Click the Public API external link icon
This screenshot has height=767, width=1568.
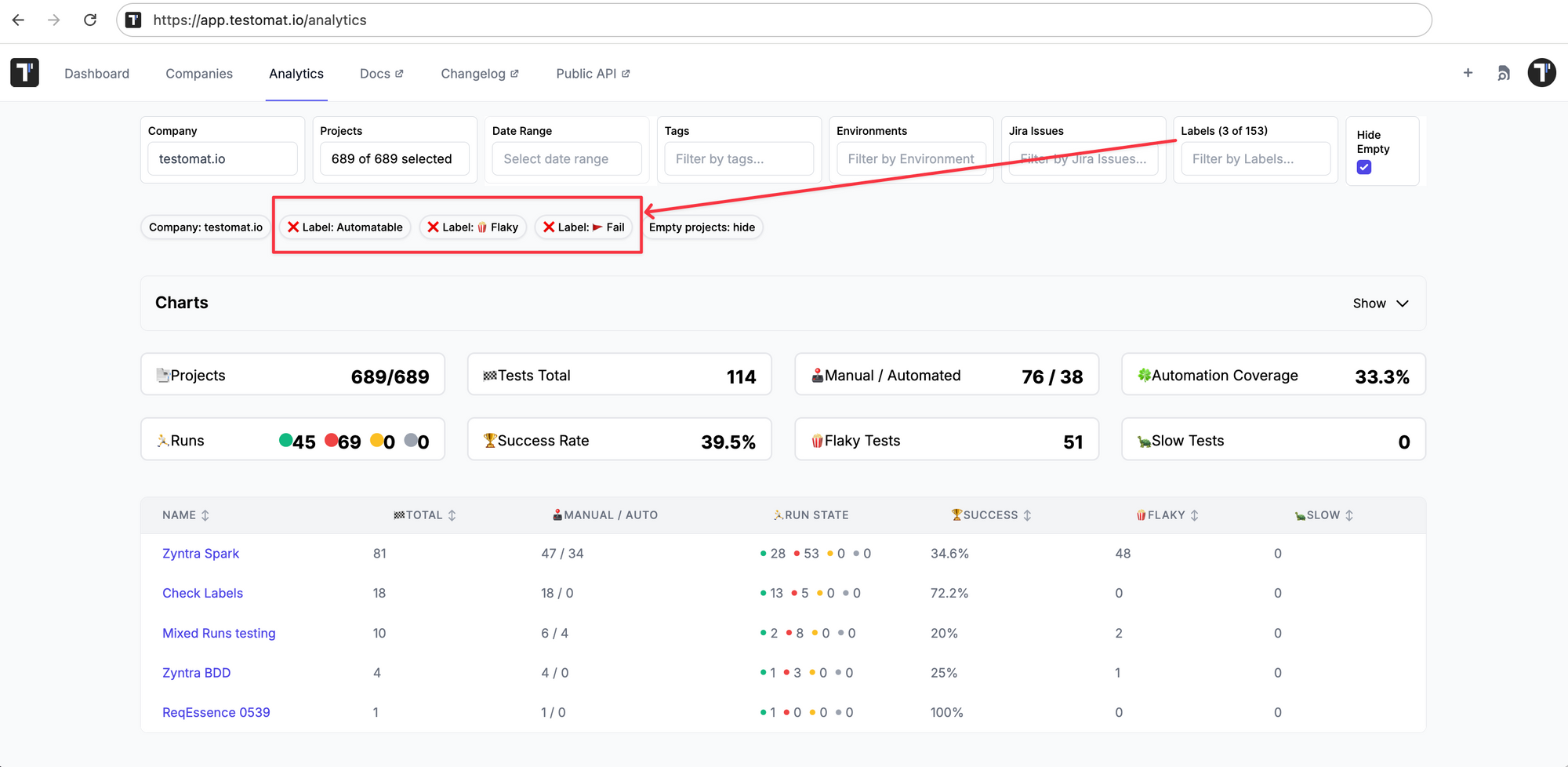coord(626,74)
